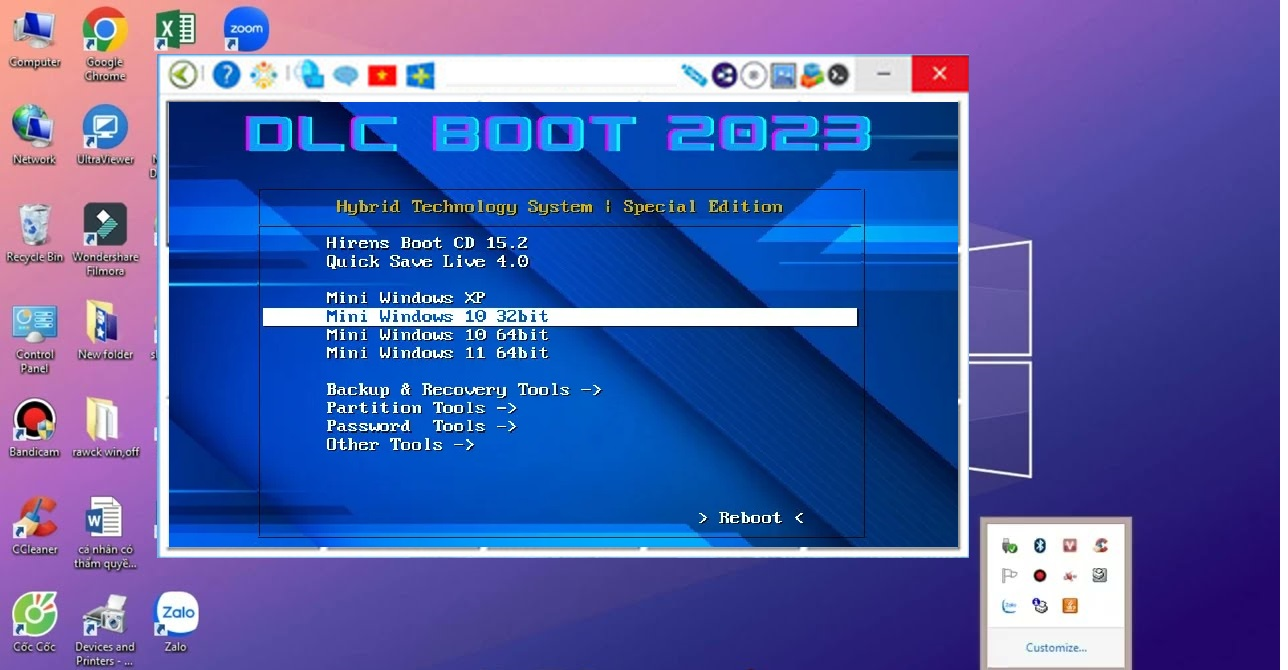Click the Zalo tray icon

[x=1010, y=606]
